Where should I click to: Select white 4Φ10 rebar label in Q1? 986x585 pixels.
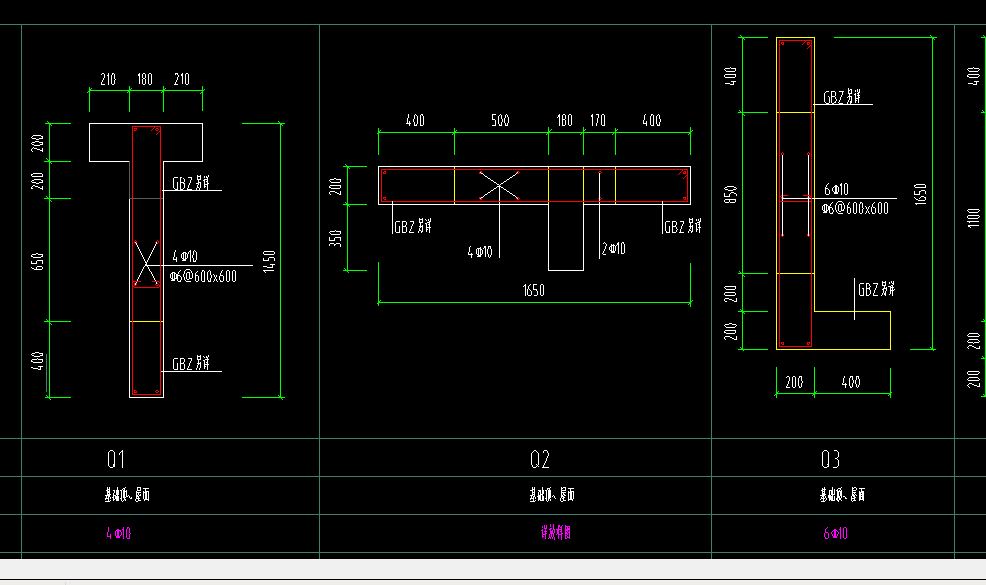coord(185,256)
